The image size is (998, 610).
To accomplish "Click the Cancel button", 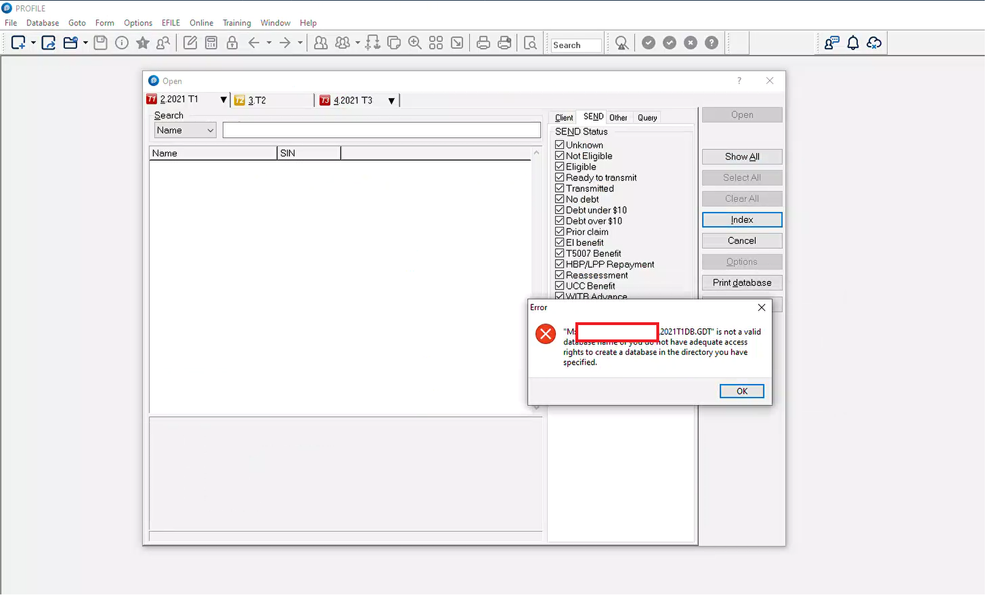I will click(x=742, y=241).
